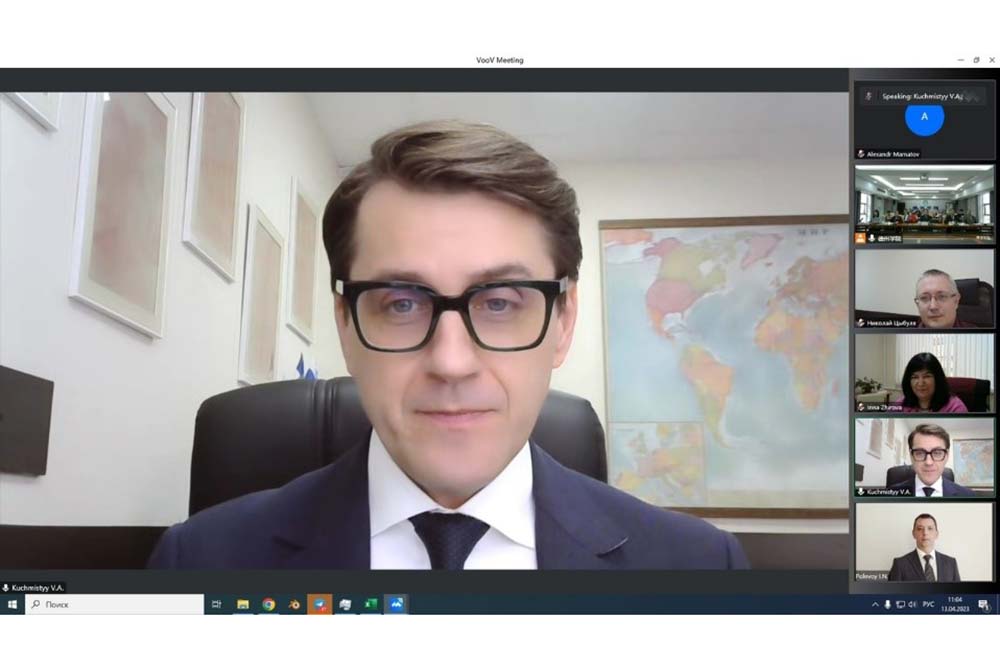1000x667 pixels.
Task: Open Task View on the taskbar
Action: tap(216, 604)
